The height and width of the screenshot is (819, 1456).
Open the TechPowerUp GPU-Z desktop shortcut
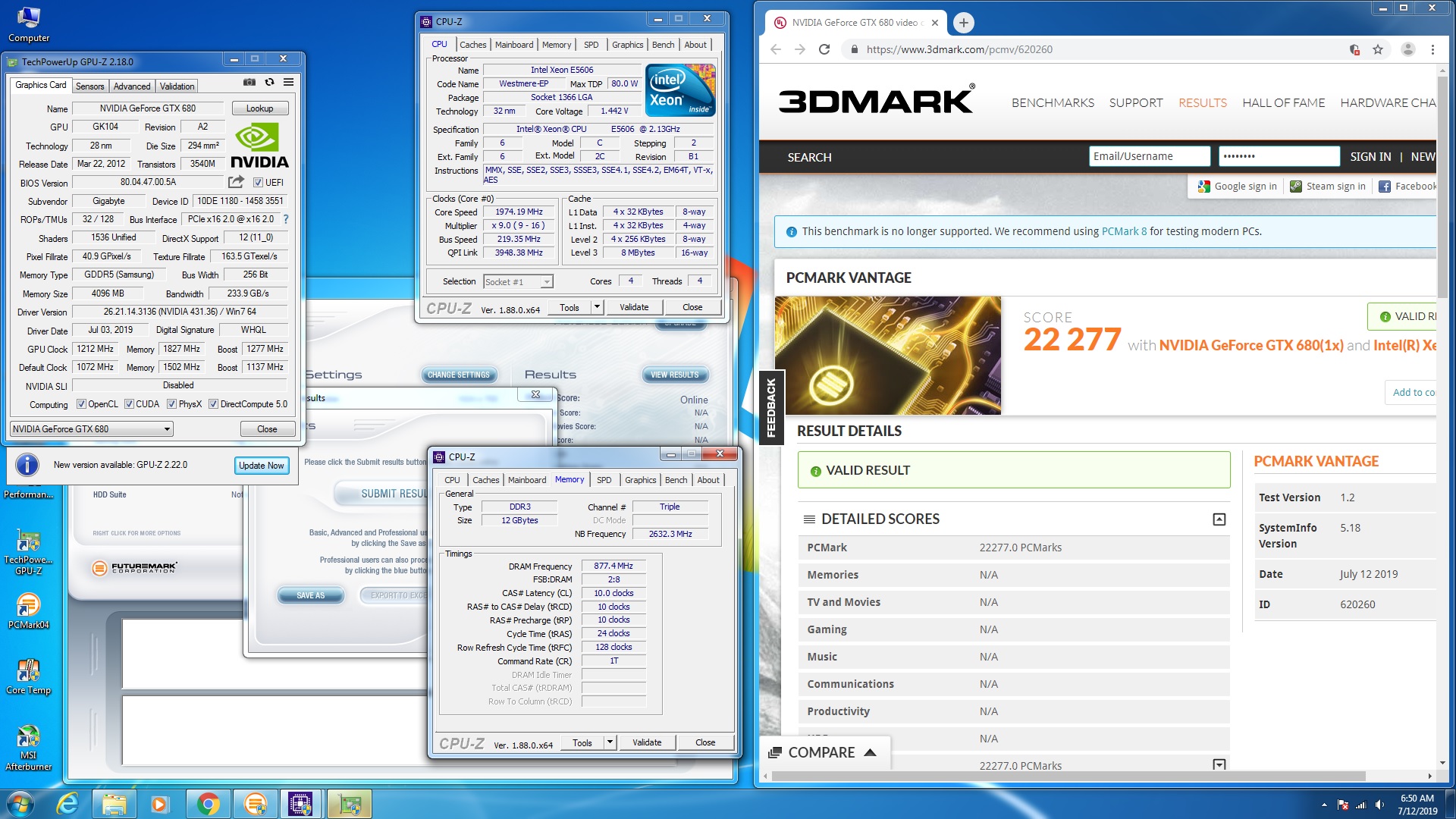29,552
